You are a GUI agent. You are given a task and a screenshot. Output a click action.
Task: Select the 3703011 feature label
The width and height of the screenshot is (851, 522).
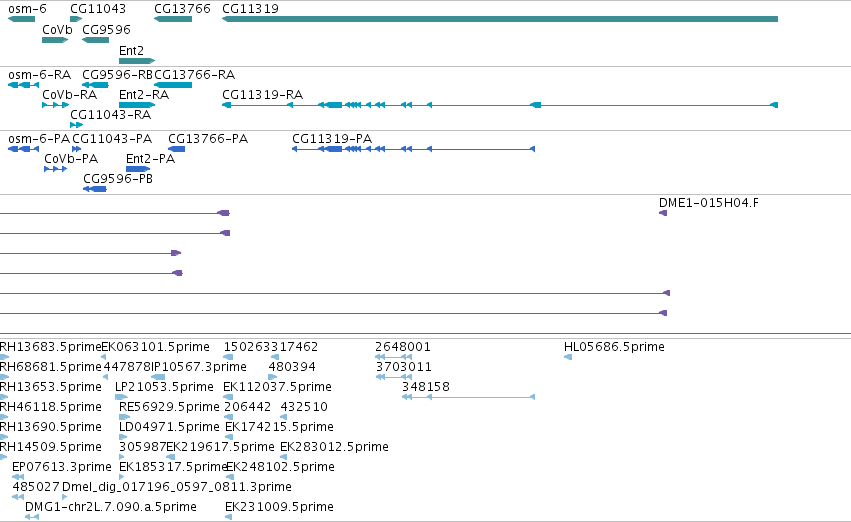404,367
